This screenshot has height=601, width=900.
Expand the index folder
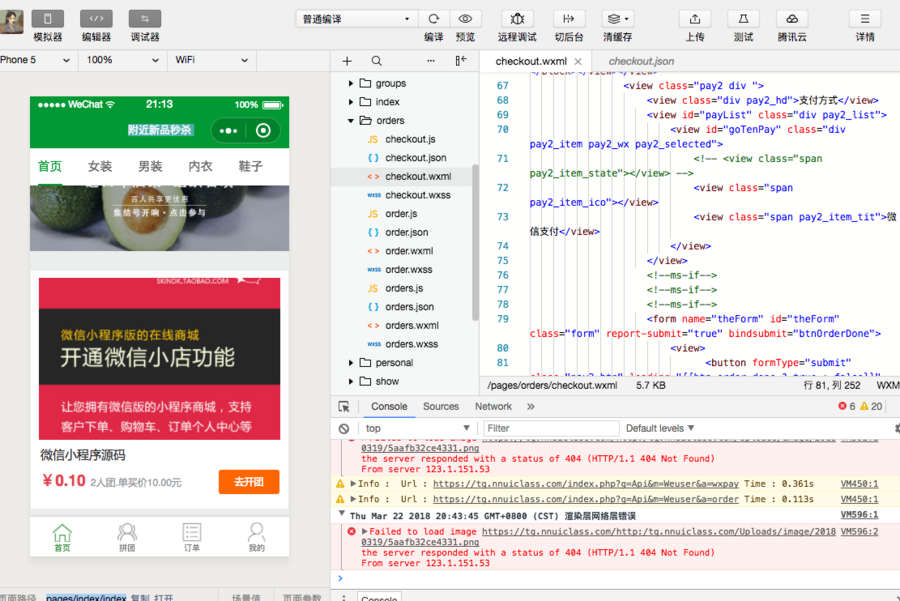(351, 102)
